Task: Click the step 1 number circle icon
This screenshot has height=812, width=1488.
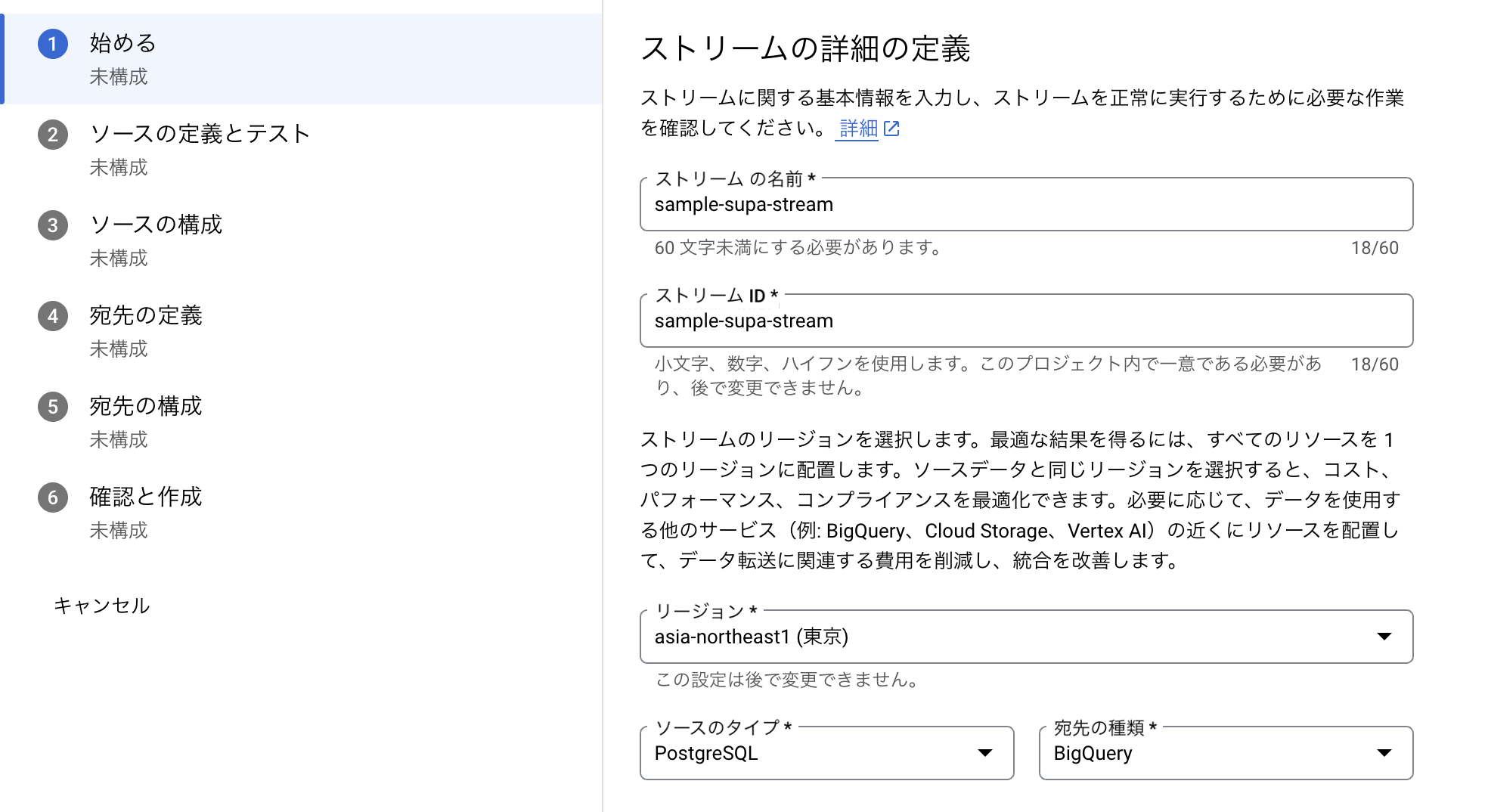Action: [x=53, y=44]
